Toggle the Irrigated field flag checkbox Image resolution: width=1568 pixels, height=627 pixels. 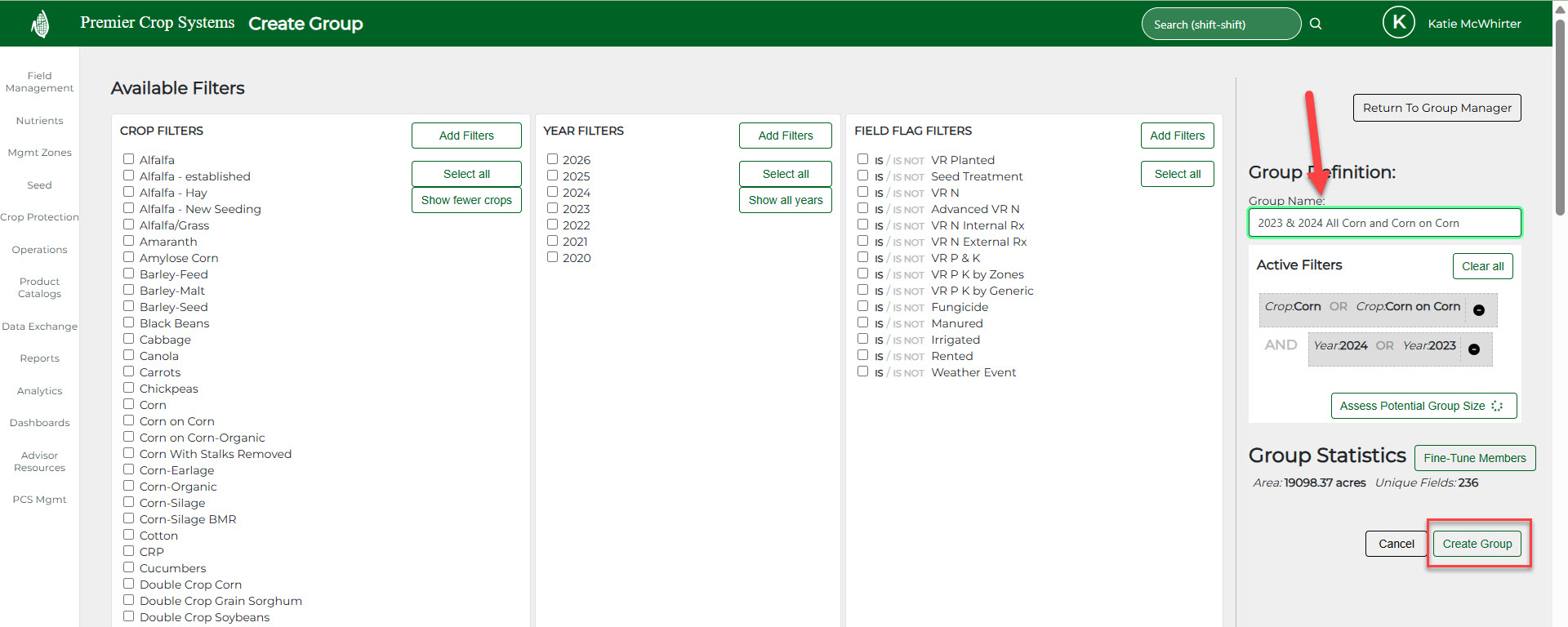pos(862,339)
